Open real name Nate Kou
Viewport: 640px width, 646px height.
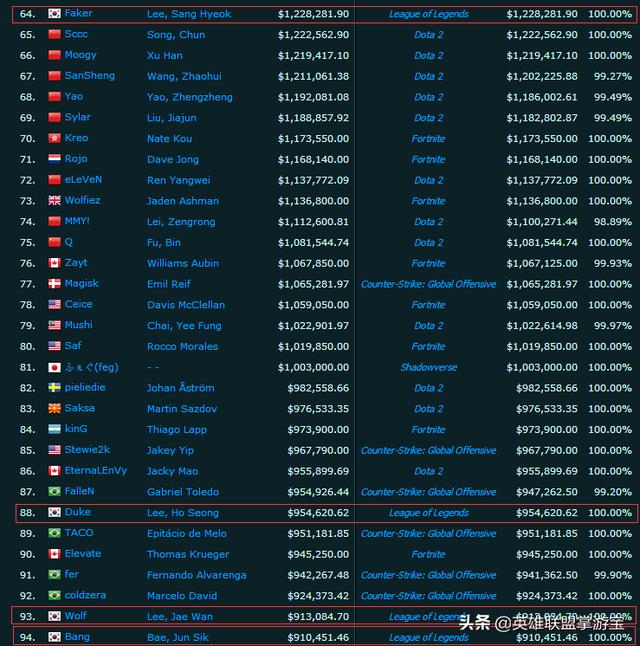point(169,138)
